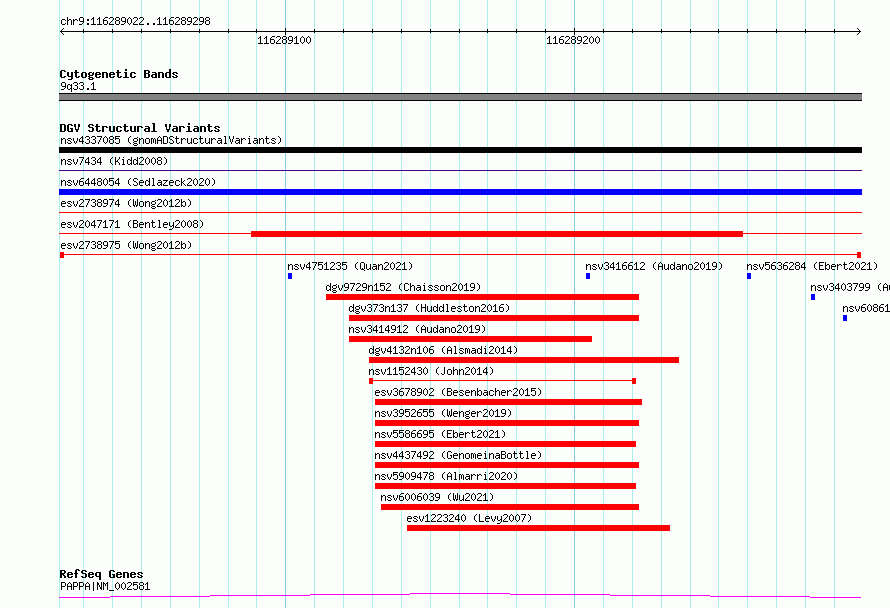Click the nsv3403799 blue marker
890x608 pixels.
[x=813, y=297]
